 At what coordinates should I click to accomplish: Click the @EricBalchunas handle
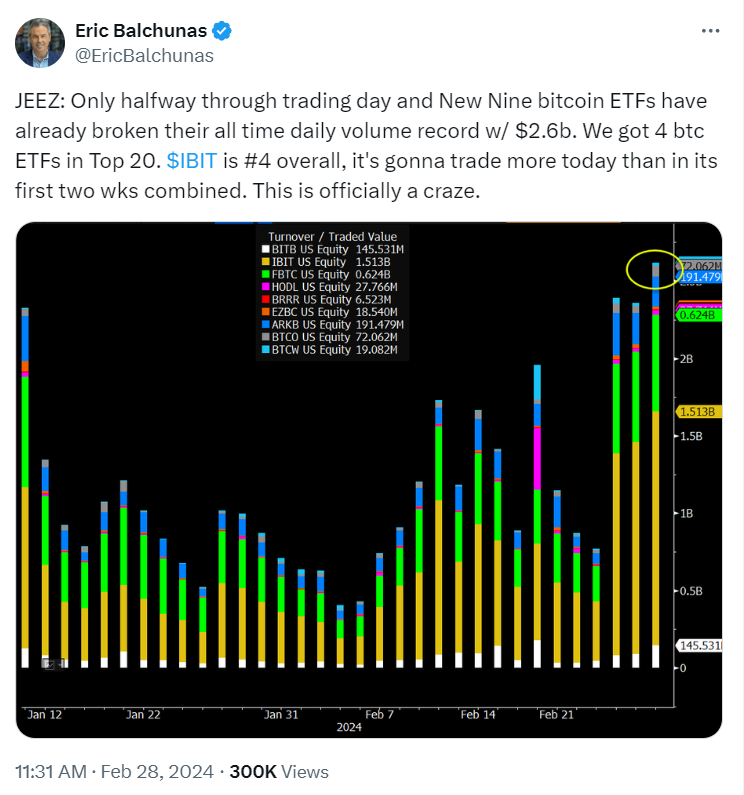click(145, 55)
